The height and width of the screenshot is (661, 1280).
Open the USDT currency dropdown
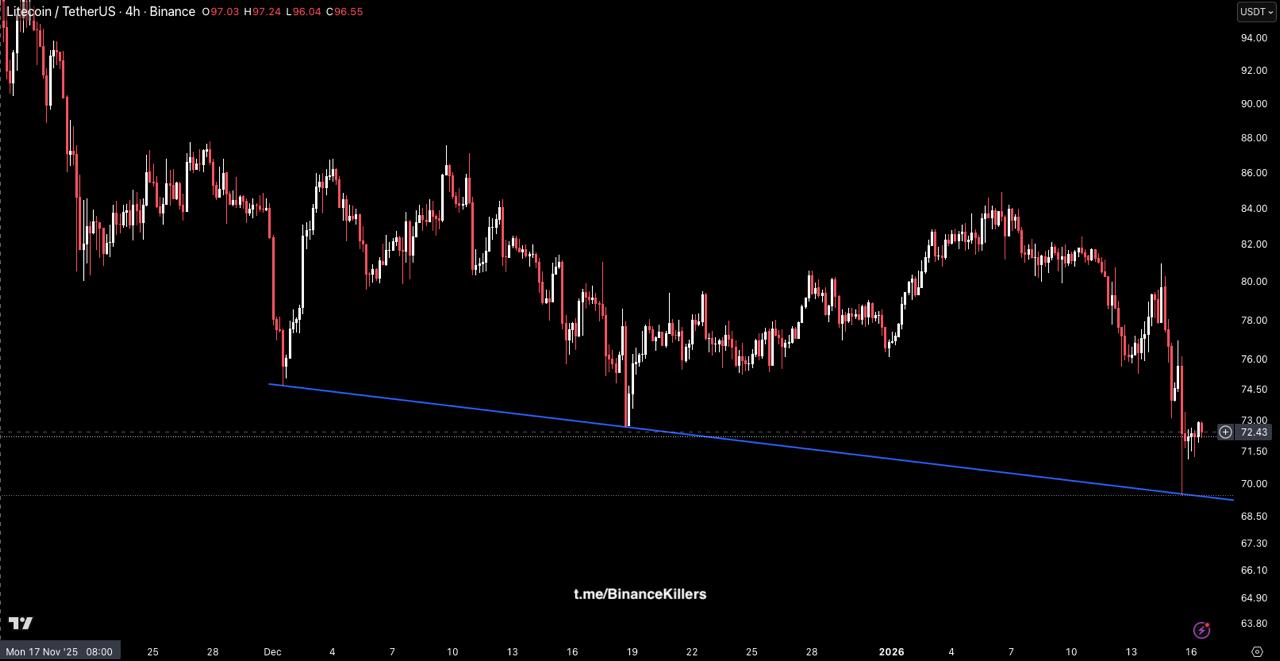pyautogui.click(x=1256, y=12)
